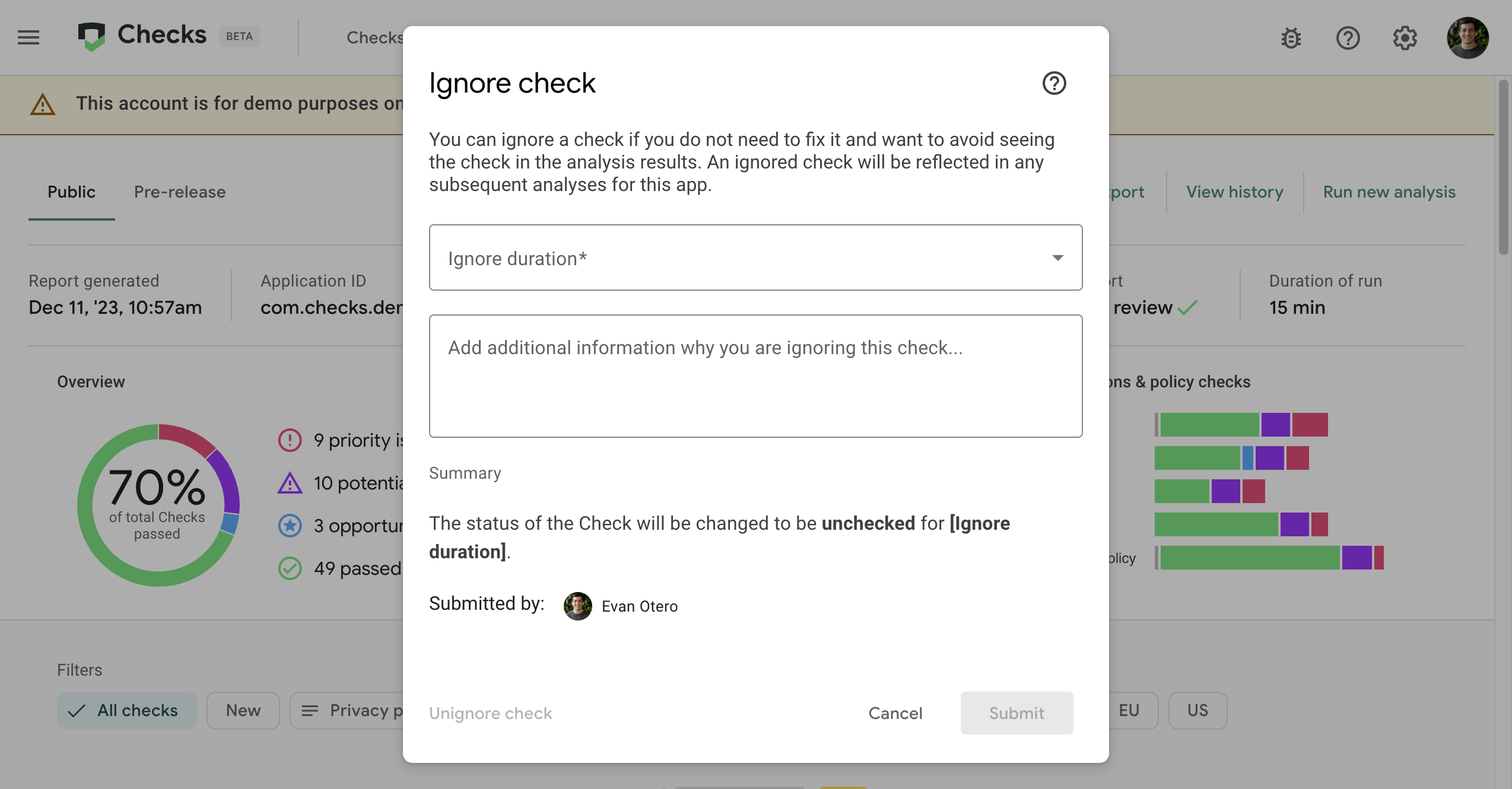Switch to the Public tab

[x=71, y=192]
